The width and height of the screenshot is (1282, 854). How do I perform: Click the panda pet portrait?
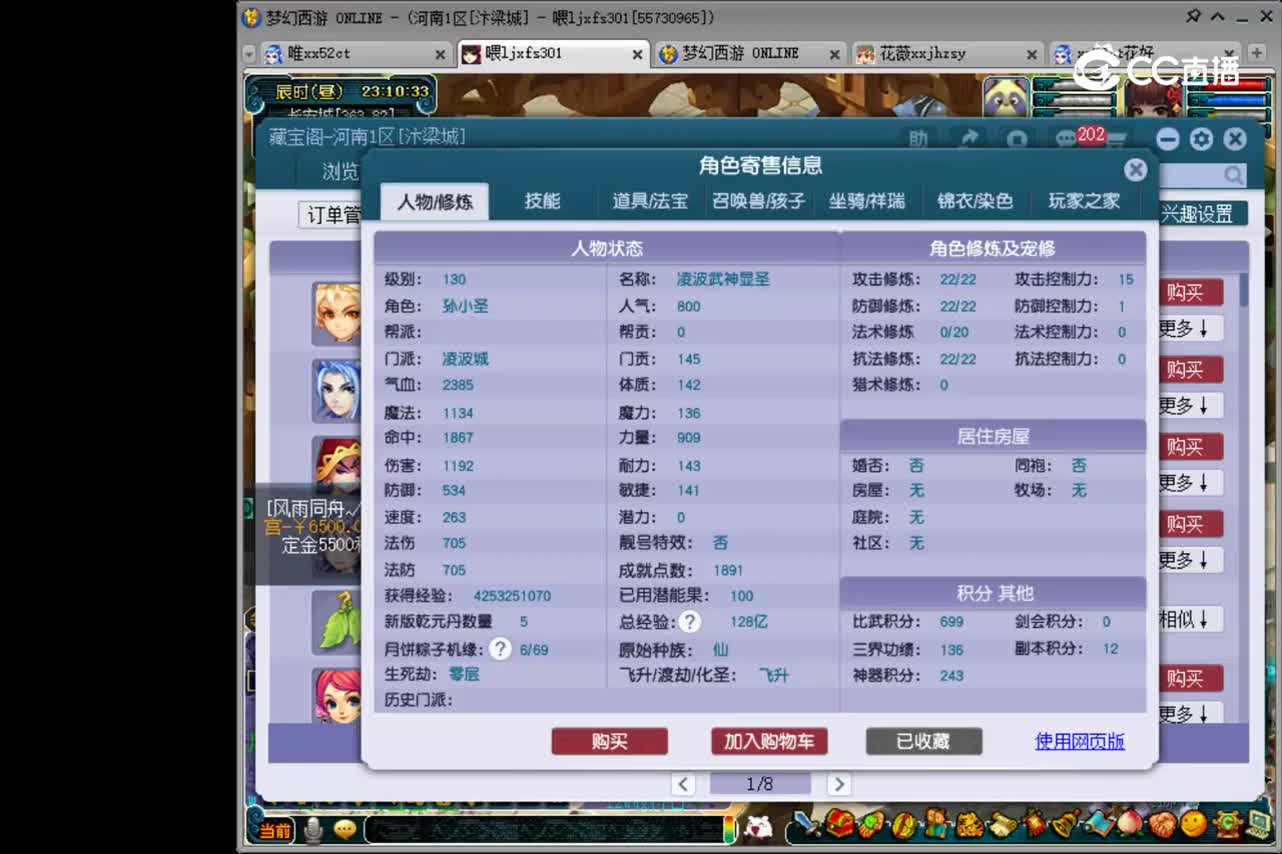pos(1005,97)
